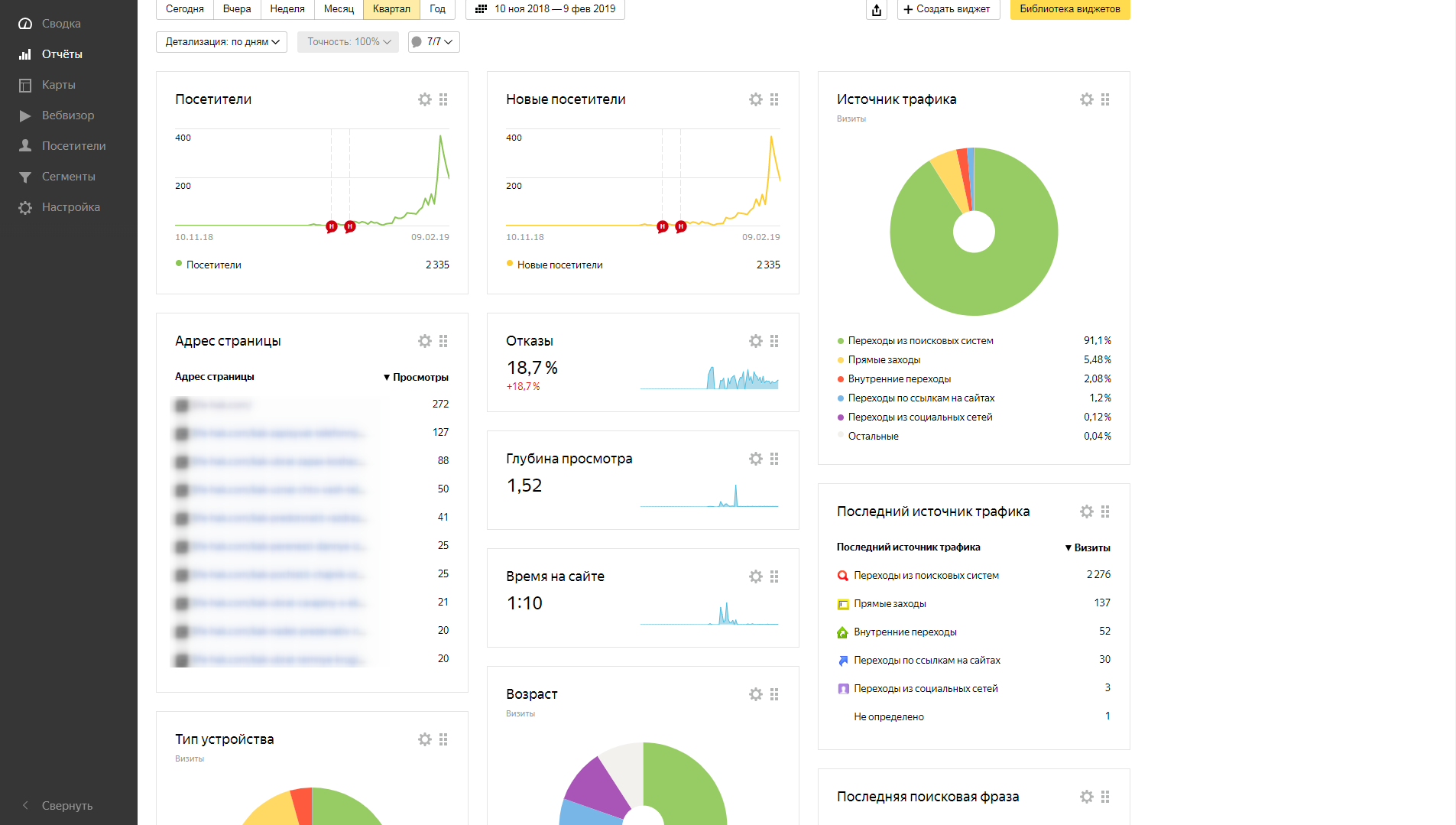Image resolution: width=1456 pixels, height=825 pixels.
Task: Toggle Прямые заходы legend in pie chart
Action: (884, 360)
